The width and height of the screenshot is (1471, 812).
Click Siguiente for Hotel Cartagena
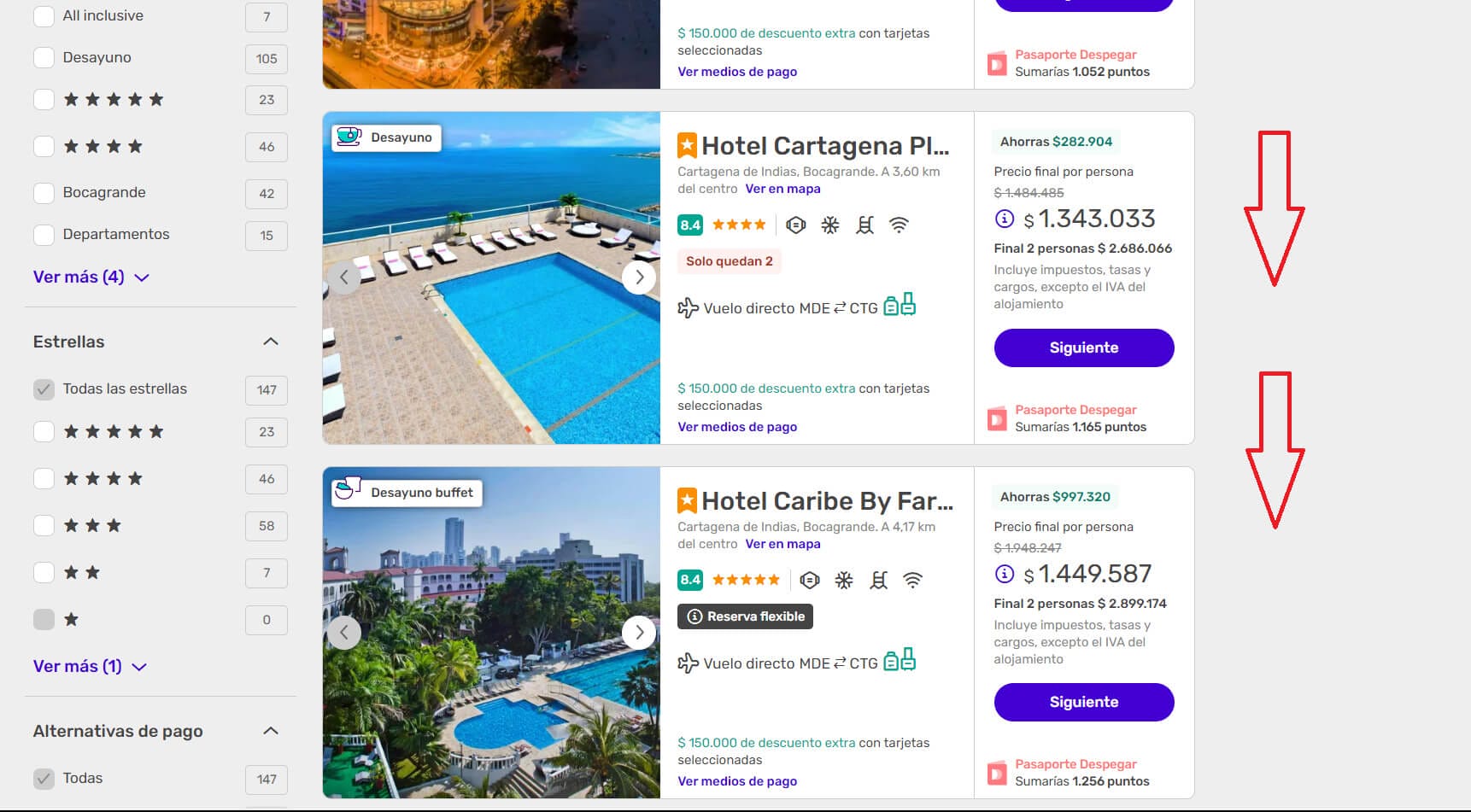(x=1084, y=348)
